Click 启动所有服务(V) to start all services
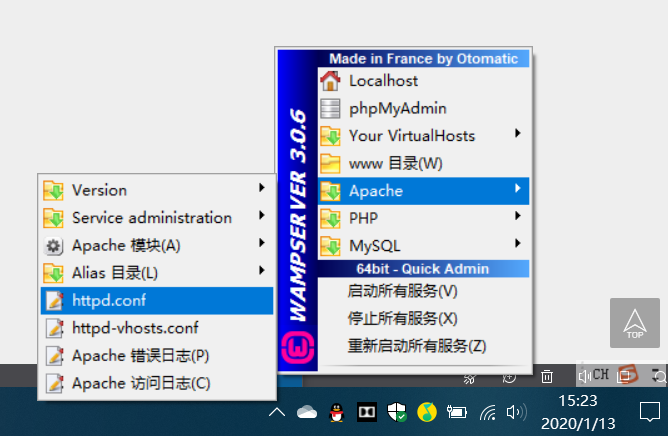The image size is (668, 436). 423,291
